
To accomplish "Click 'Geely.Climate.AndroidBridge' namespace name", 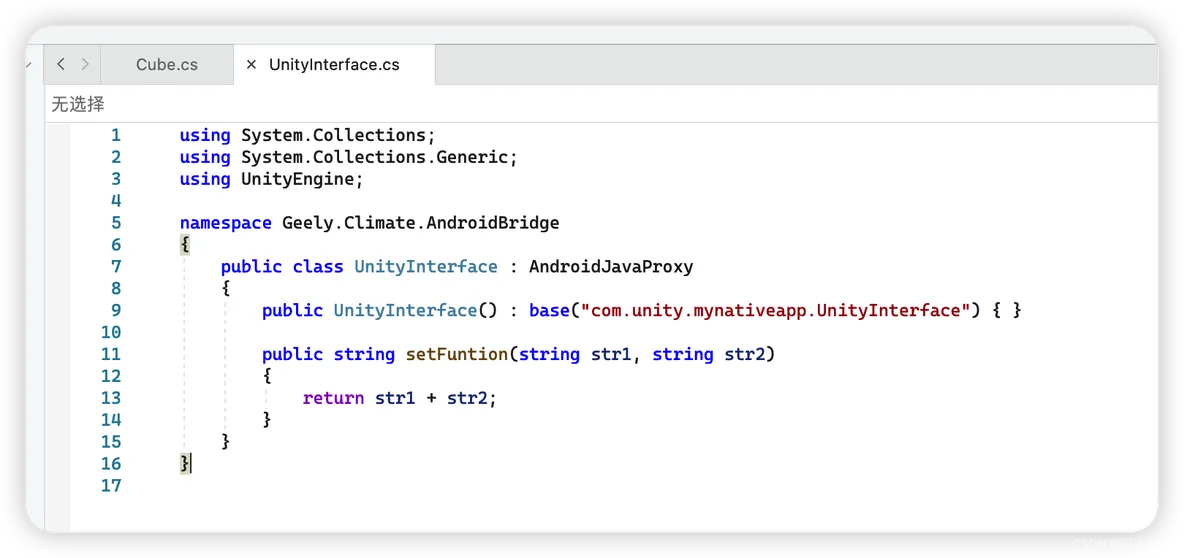I will tap(421, 223).
